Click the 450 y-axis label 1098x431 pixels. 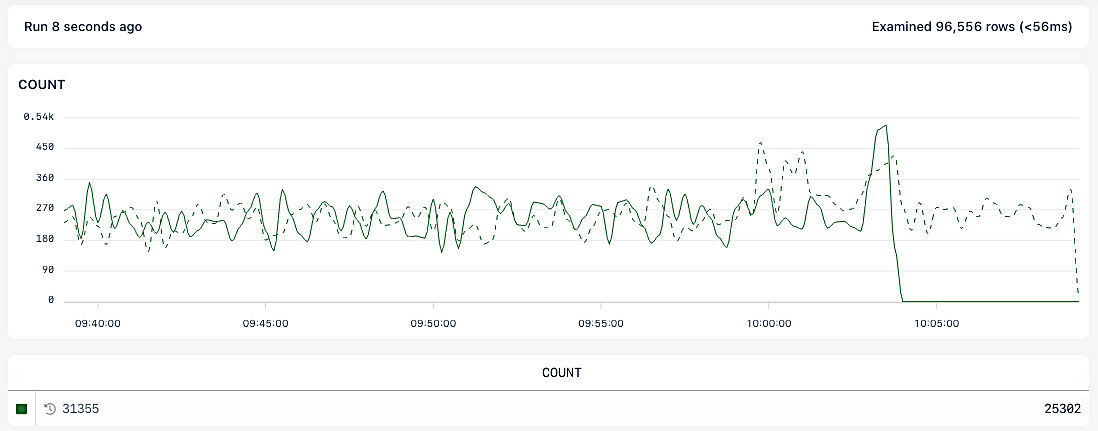(x=46, y=148)
